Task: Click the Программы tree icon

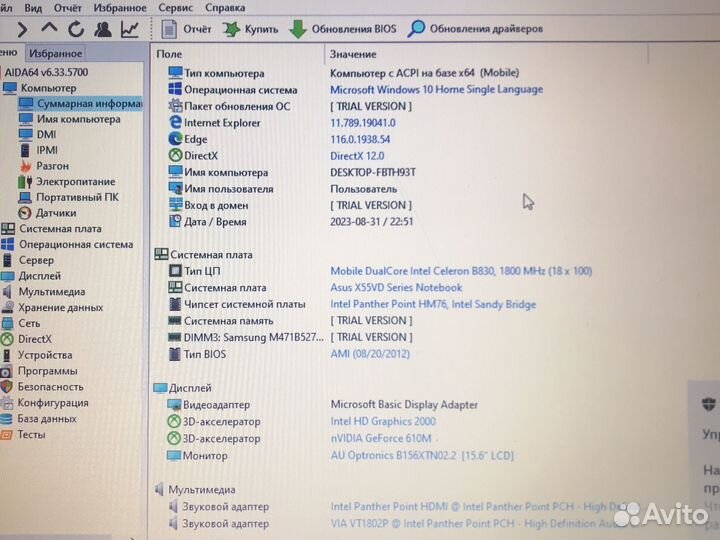Action: coord(6,371)
